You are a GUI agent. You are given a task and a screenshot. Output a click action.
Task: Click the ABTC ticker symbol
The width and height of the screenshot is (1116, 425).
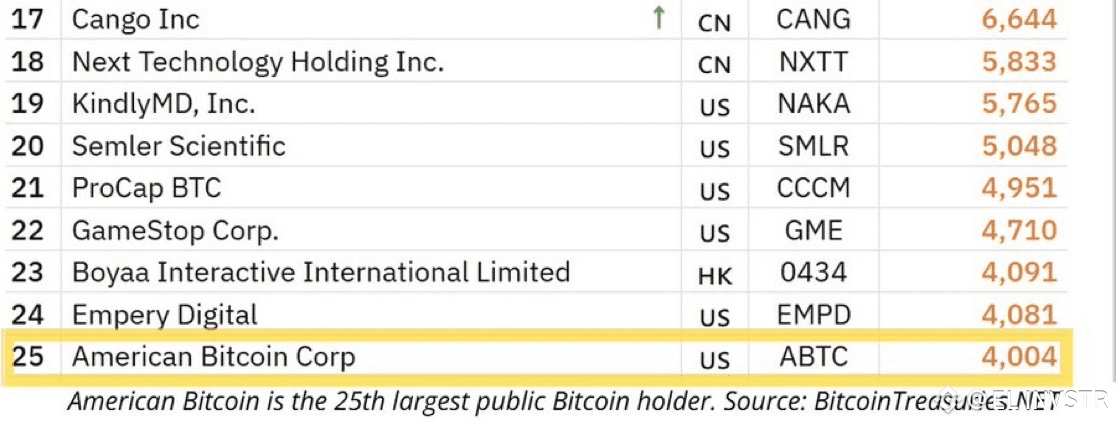tap(813, 357)
